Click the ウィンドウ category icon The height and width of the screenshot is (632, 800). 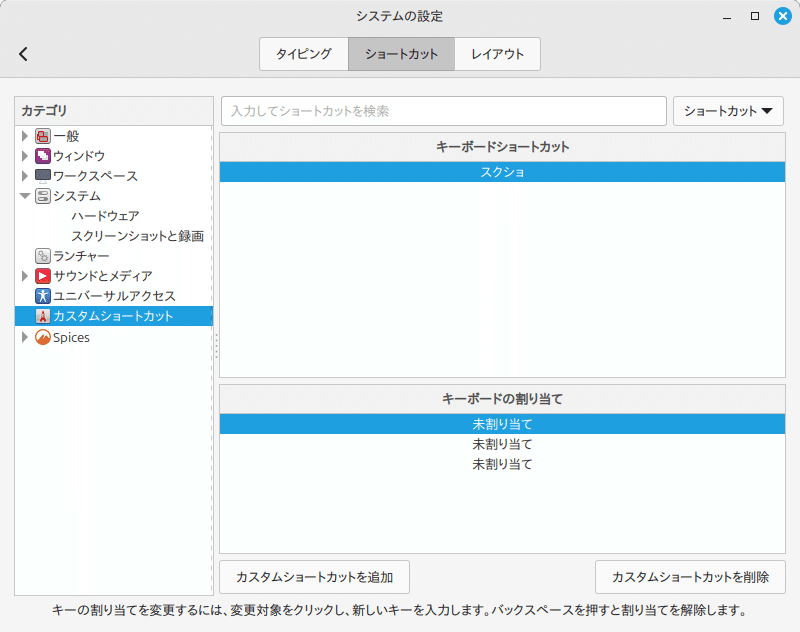tap(43, 156)
